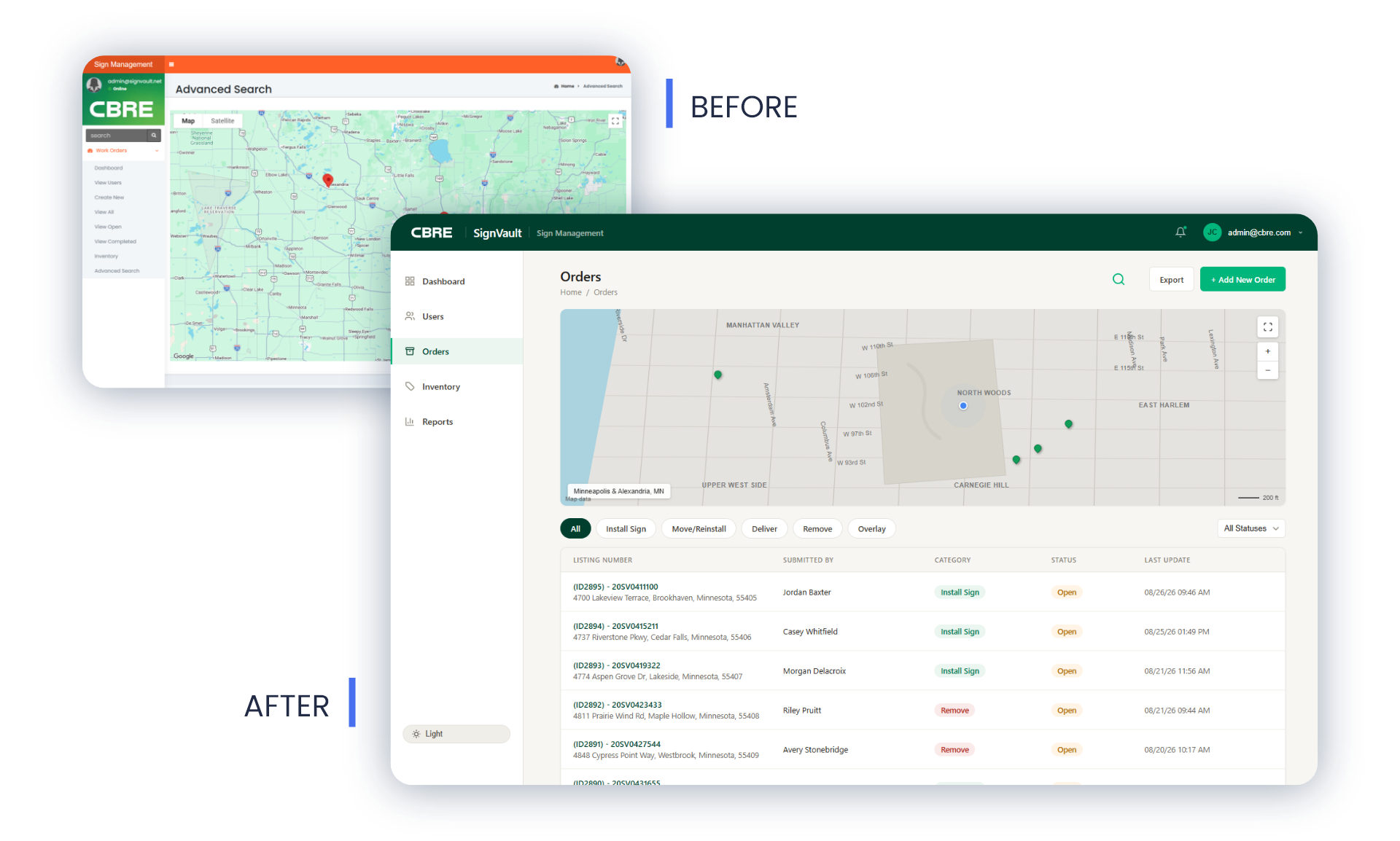Click the hamburger menu icon in old orange bar
The image size is (1400, 841).
pos(171,64)
